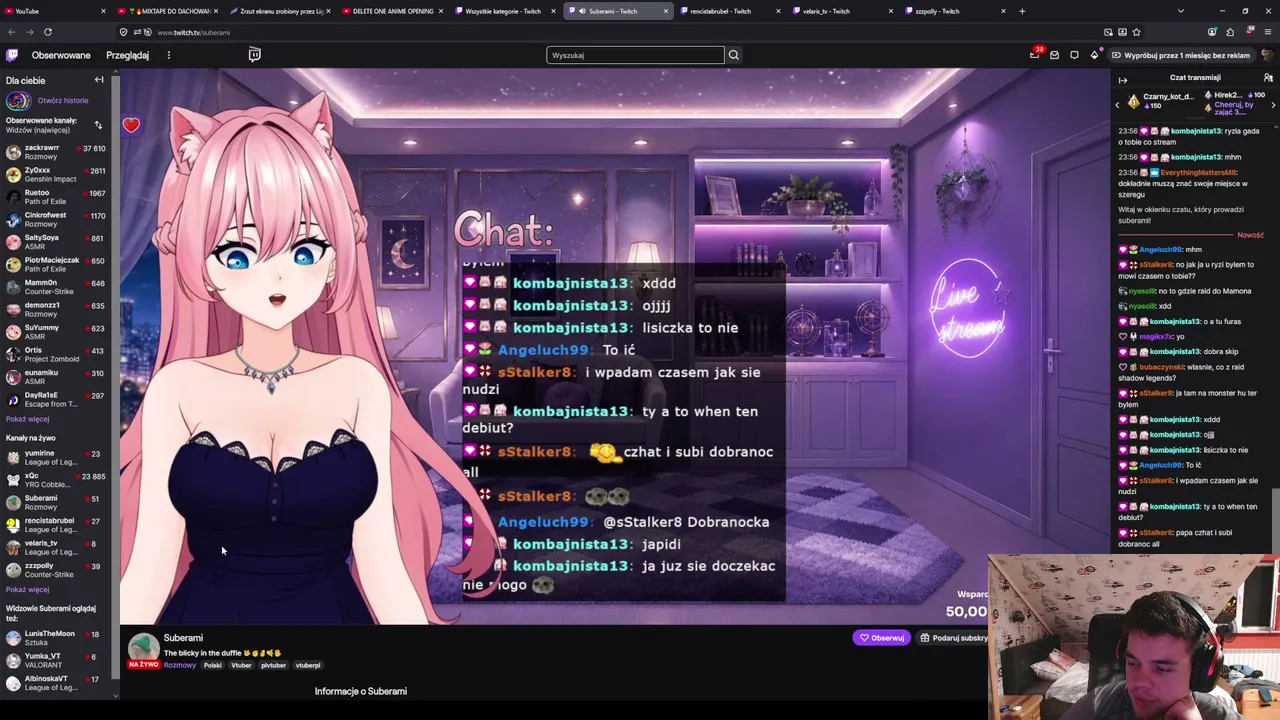Click the search magnifier button
This screenshot has width=1280, height=720.
coord(733,55)
